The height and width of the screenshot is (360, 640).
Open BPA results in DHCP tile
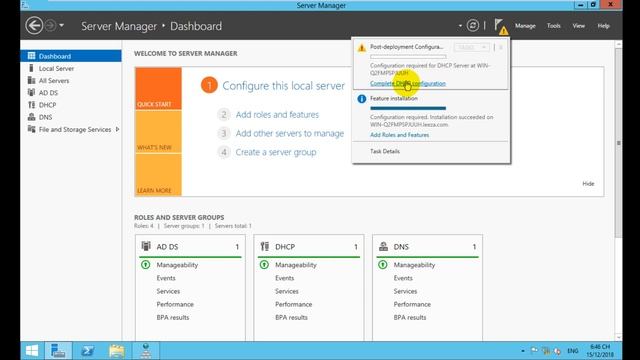click(x=291, y=317)
